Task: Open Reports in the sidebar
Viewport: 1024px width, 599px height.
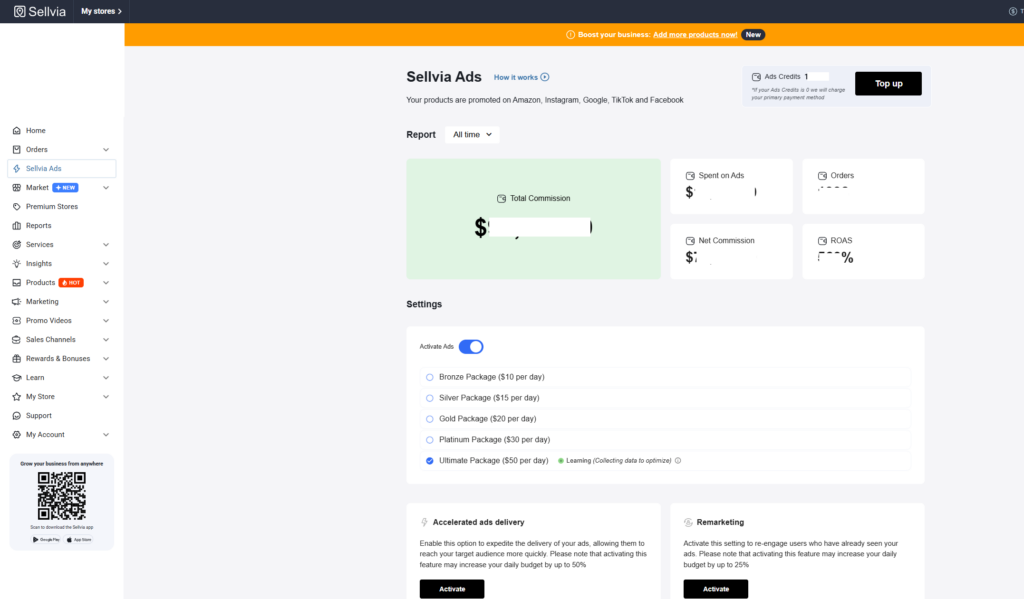Action: pos(61,225)
